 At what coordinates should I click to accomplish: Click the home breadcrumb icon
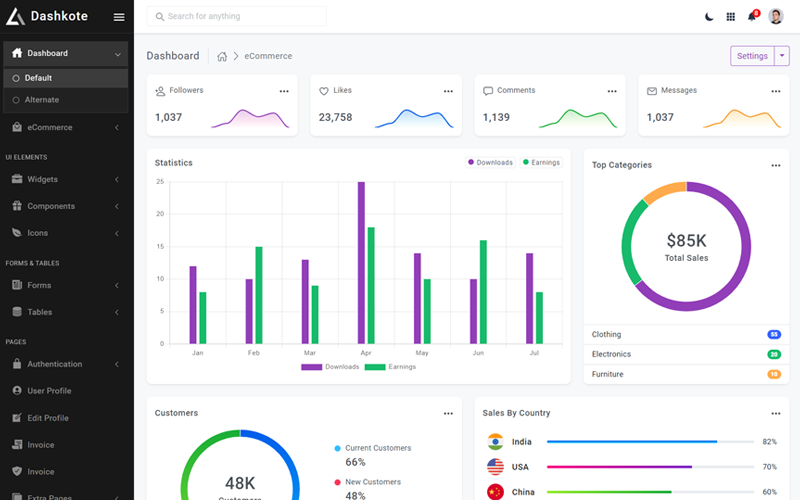(x=222, y=56)
